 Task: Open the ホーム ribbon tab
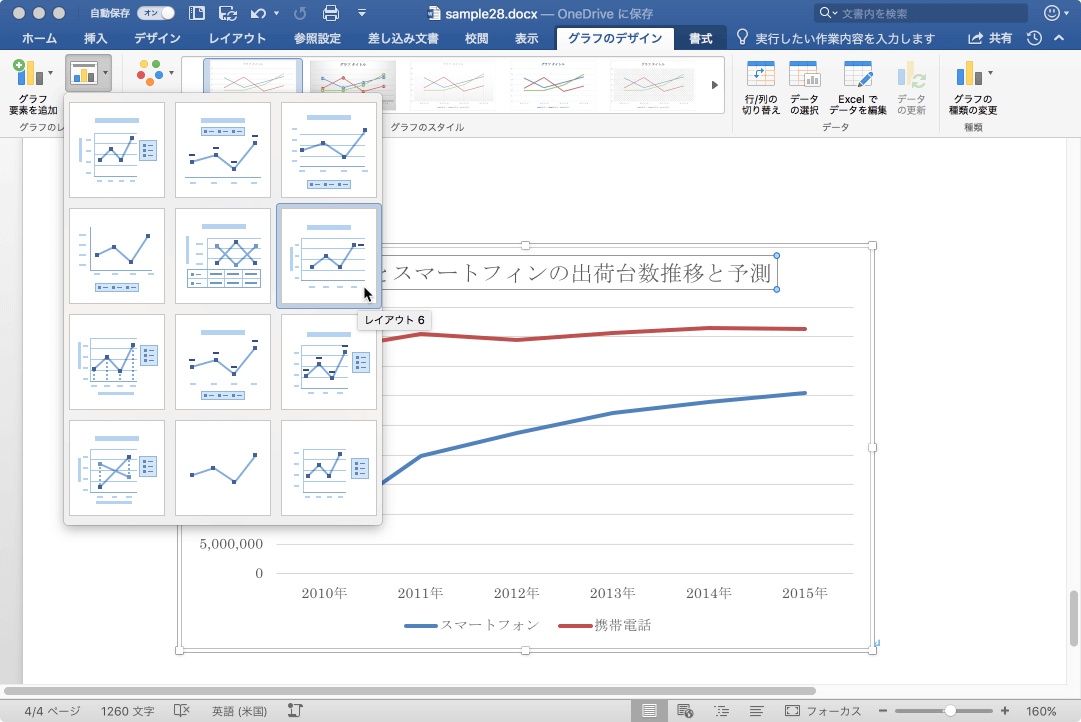(x=39, y=39)
